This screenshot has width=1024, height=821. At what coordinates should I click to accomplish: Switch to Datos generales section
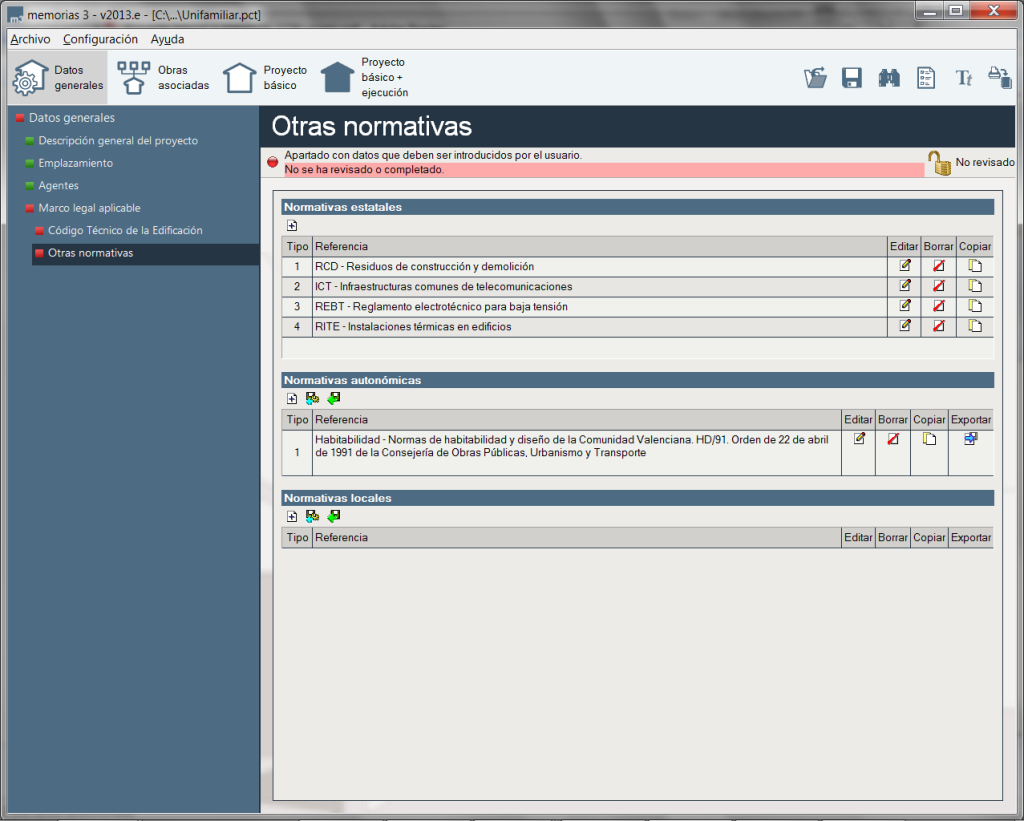(x=58, y=78)
